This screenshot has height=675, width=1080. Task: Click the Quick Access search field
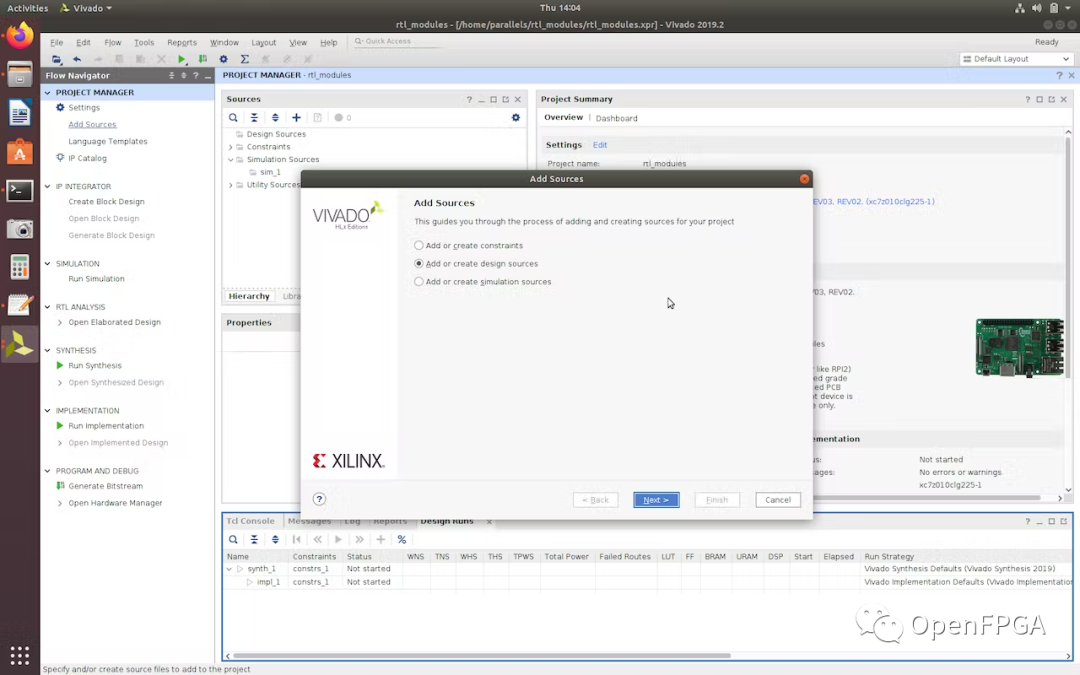[x=395, y=41]
